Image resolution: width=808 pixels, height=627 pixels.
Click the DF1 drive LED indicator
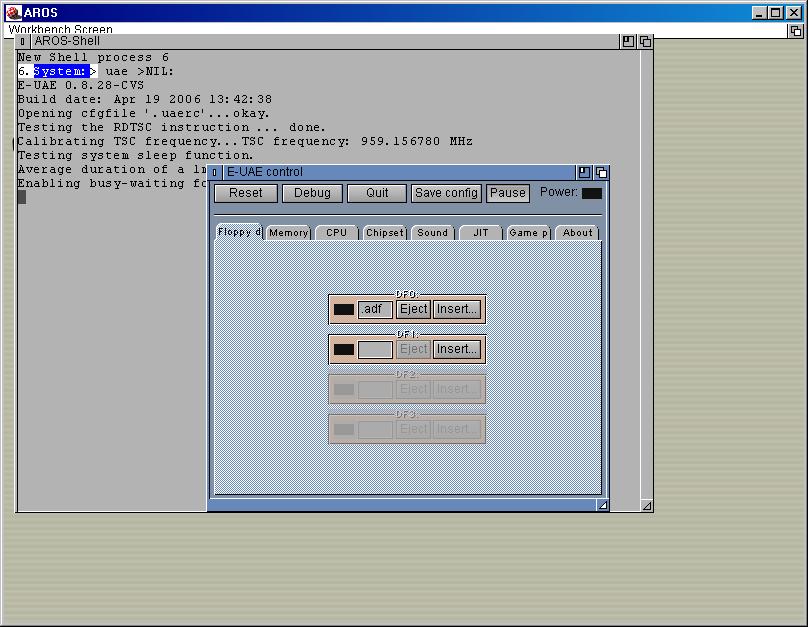344,350
